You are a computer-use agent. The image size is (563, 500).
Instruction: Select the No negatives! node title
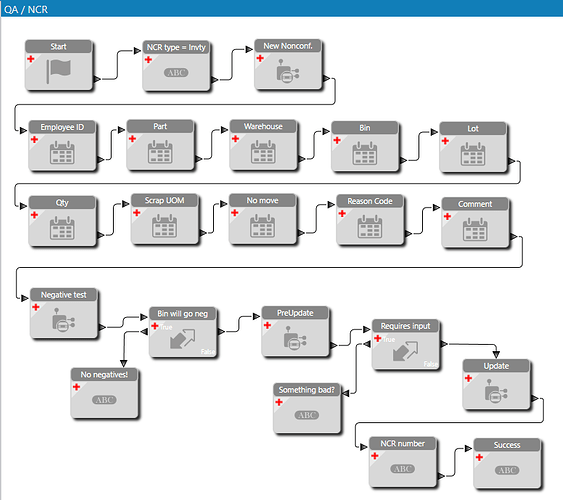coord(104,375)
